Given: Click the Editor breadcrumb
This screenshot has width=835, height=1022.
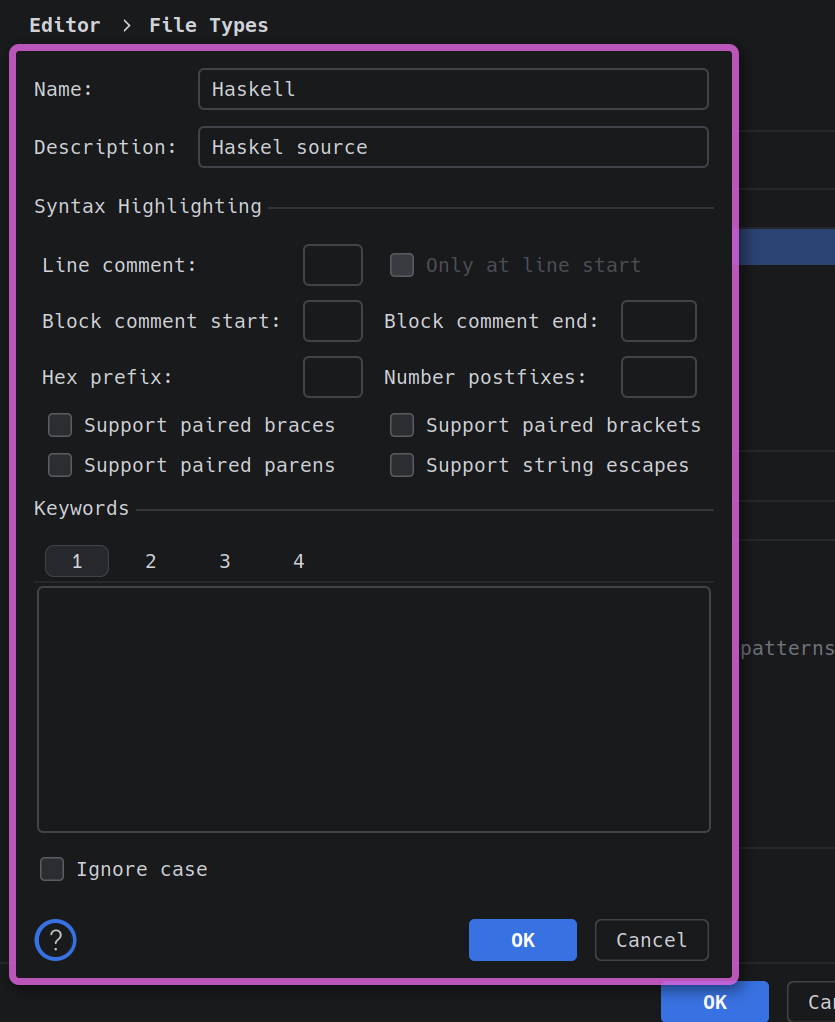Looking at the screenshot, I should pyautogui.click(x=65, y=25).
